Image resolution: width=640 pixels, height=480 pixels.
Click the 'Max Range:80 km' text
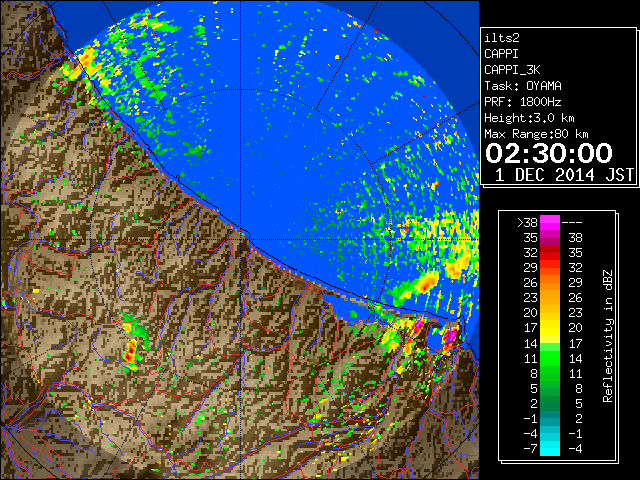coord(536,134)
